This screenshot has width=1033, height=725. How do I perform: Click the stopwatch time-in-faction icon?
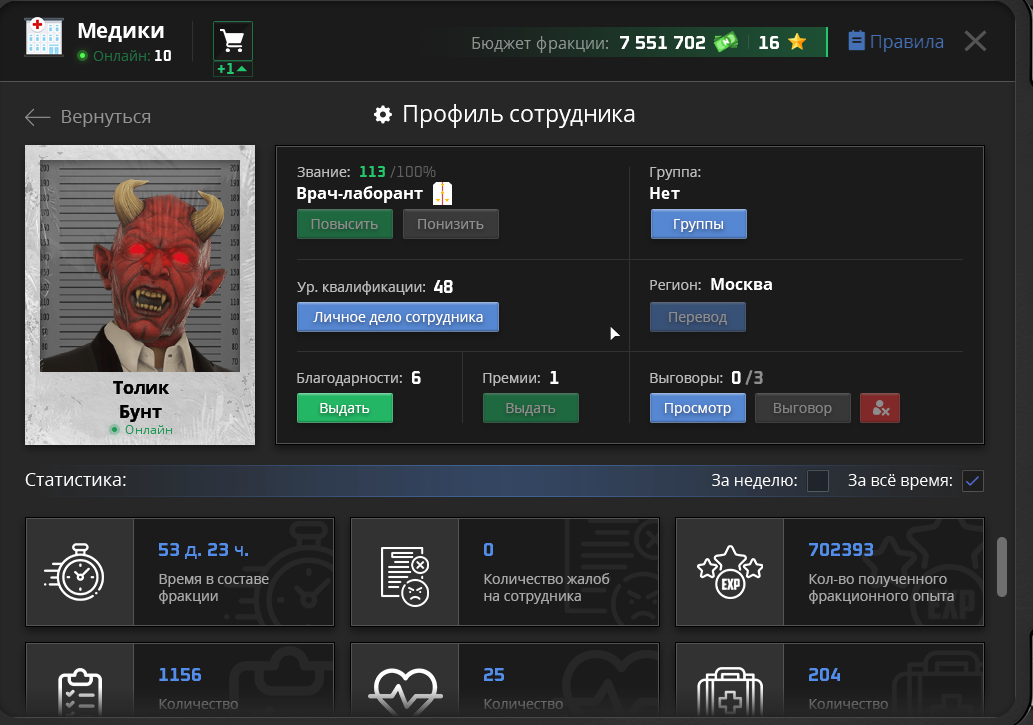(x=79, y=572)
